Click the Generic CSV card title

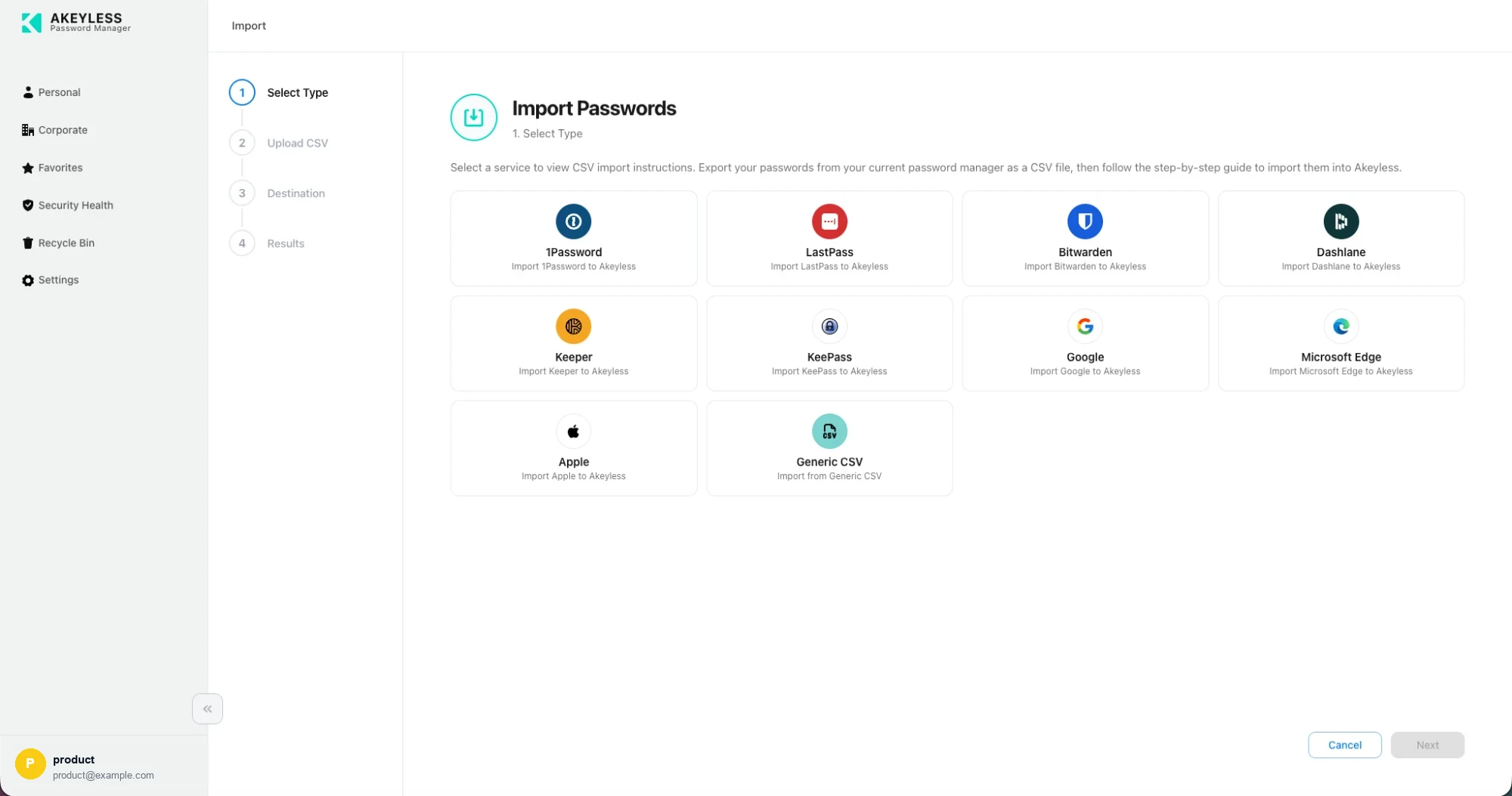[829, 463]
